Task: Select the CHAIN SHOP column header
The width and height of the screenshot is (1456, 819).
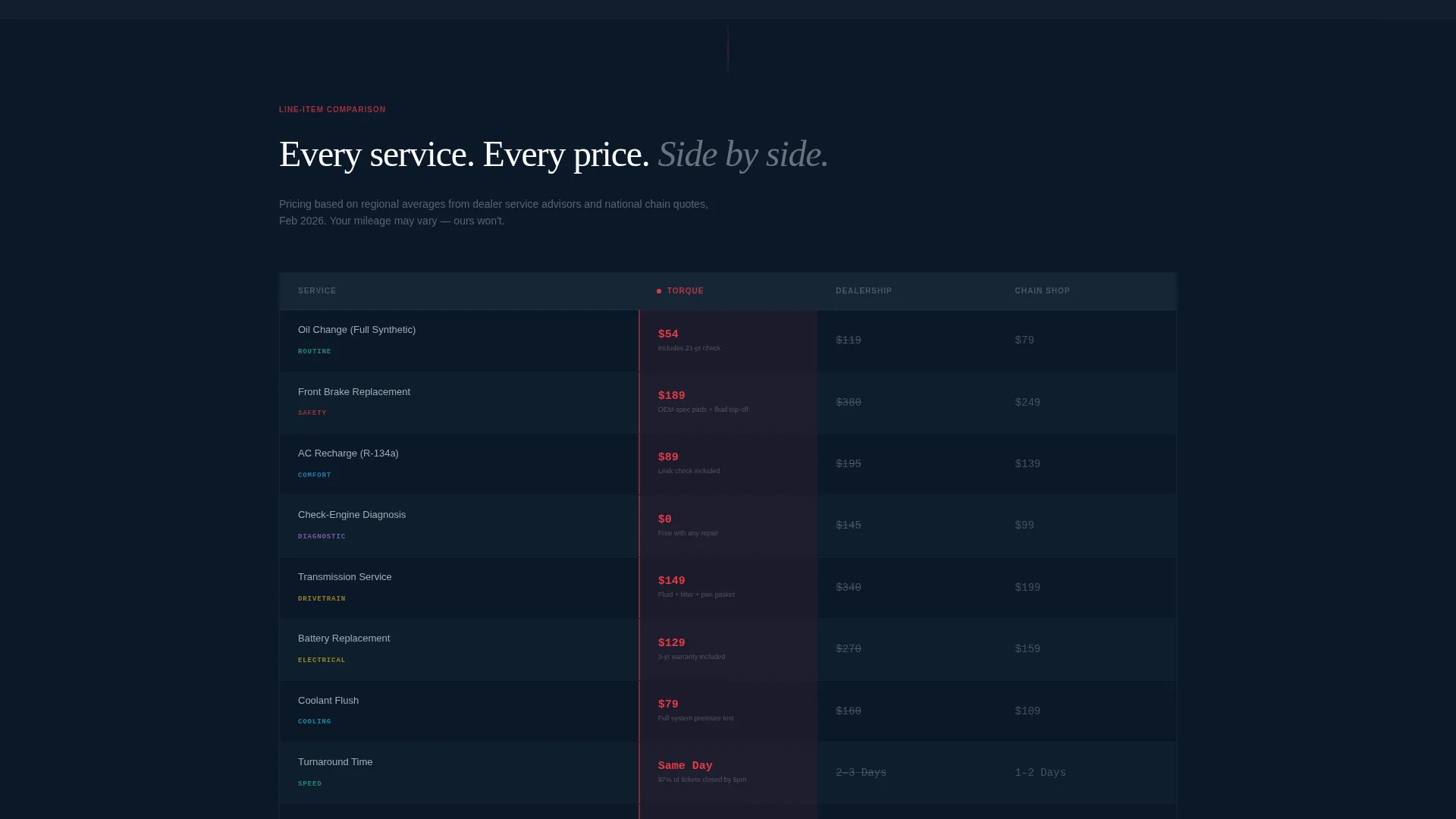Action: (x=1042, y=291)
